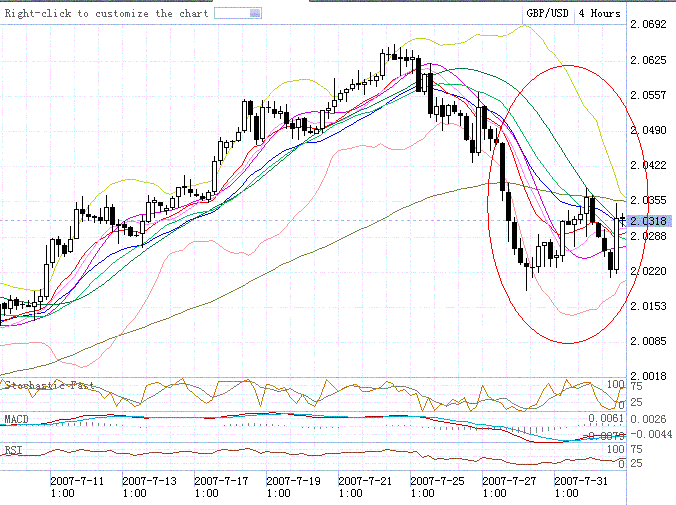Click the 4 Hours timeframe label
Viewport: 676px width, 505px height.
(x=600, y=14)
